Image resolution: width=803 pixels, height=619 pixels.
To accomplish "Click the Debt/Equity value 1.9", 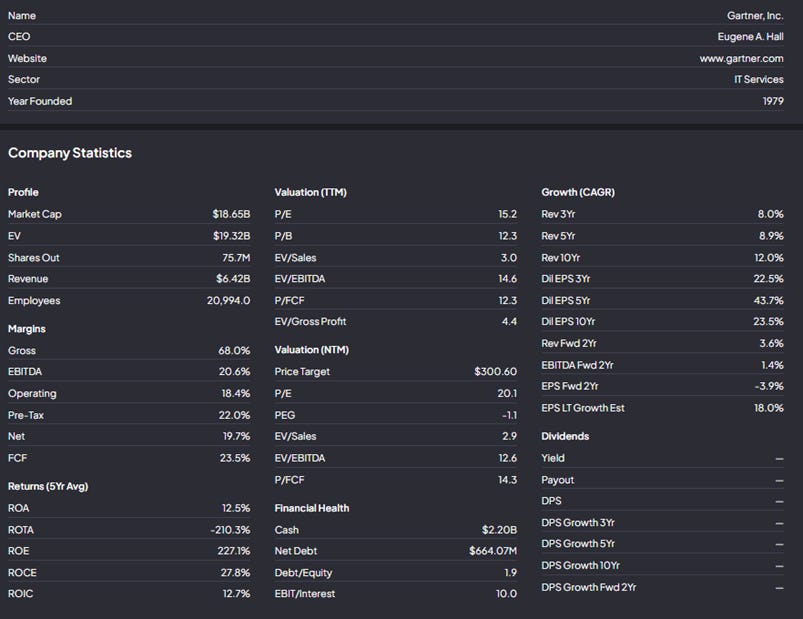I will (511, 573).
